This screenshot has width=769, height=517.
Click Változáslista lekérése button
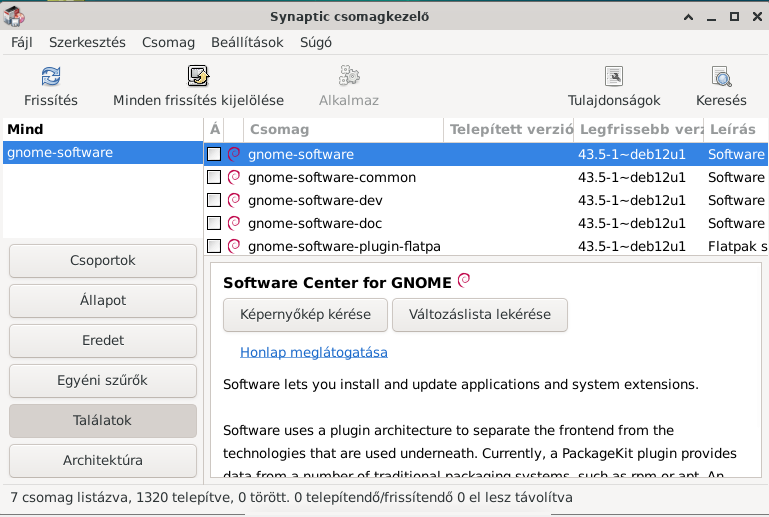pyautogui.click(x=480, y=314)
